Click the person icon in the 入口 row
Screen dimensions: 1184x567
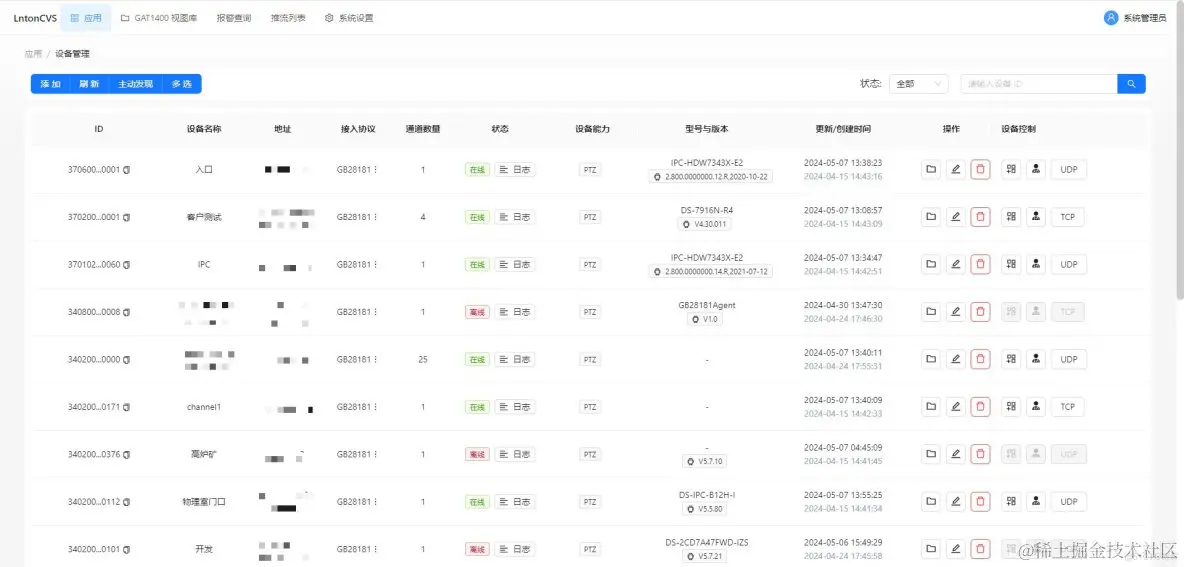(1036, 169)
